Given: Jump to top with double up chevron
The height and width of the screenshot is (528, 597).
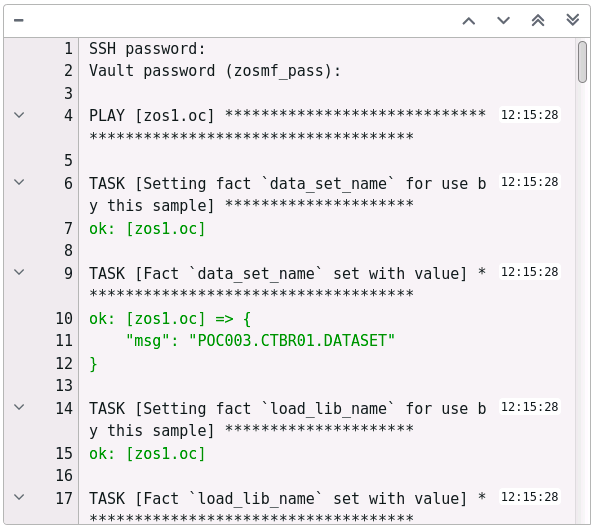Looking at the screenshot, I should tap(538, 21).
